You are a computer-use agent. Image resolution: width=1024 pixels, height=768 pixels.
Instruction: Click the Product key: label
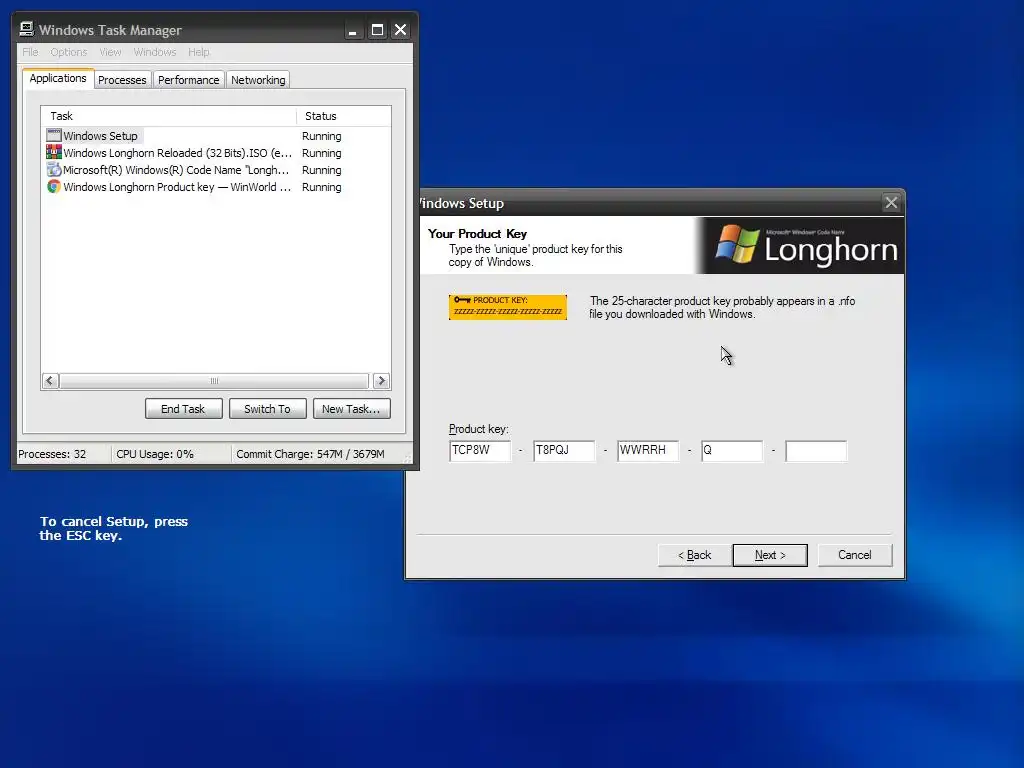[x=479, y=429]
